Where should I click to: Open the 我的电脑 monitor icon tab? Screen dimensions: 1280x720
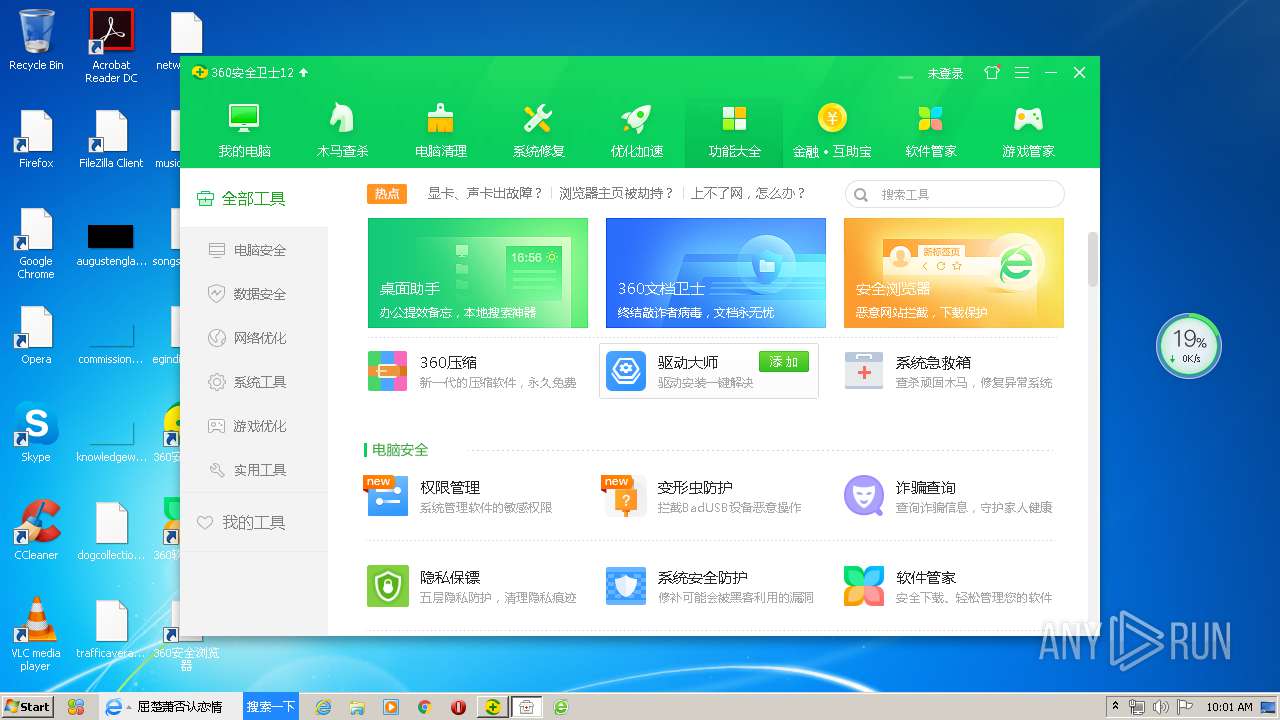click(244, 131)
